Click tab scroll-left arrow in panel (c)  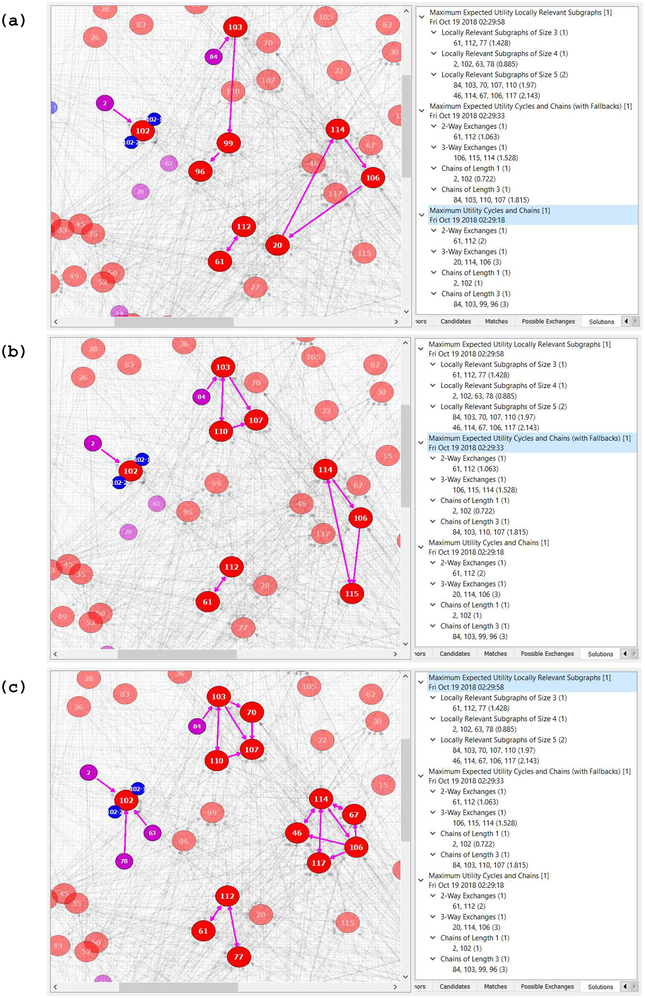point(625,987)
